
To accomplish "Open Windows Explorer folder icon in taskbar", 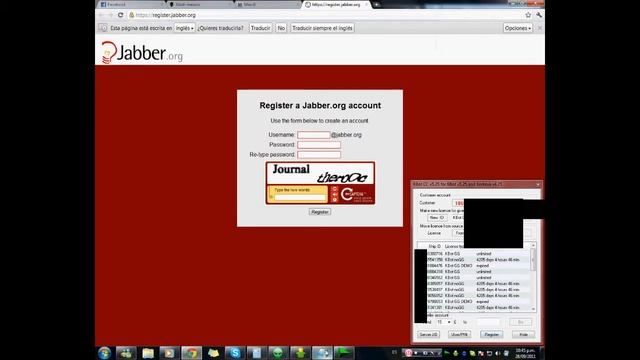I will tap(148, 353).
